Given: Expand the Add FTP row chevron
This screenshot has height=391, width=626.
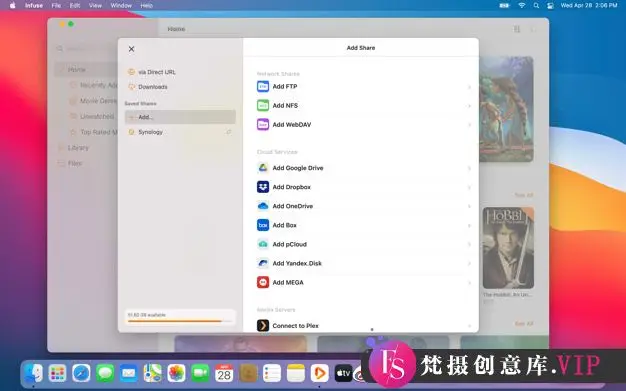Looking at the screenshot, I should pos(470,87).
